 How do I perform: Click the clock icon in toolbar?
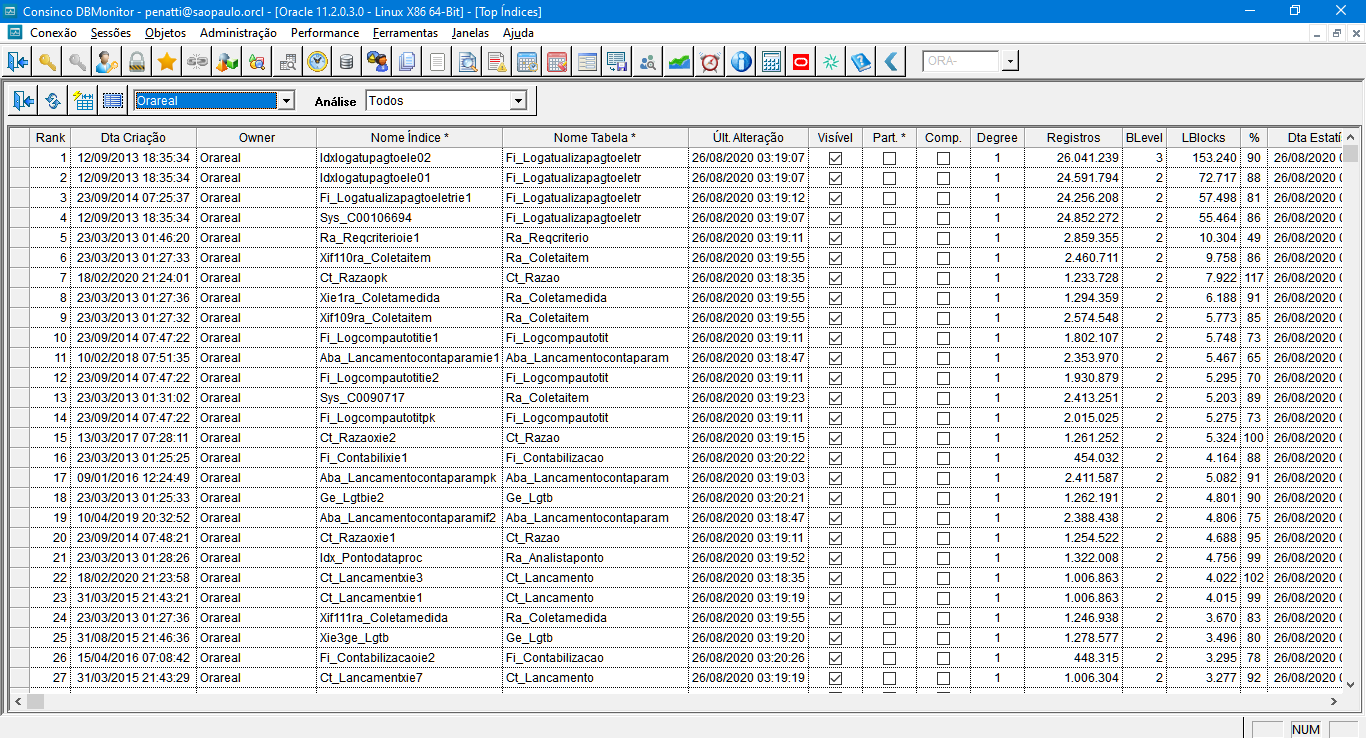tap(317, 62)
